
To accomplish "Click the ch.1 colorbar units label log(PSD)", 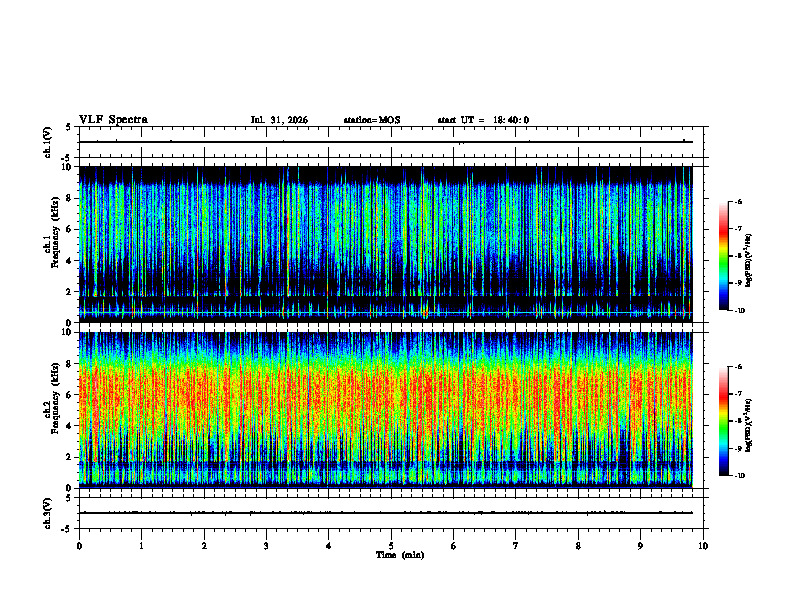I will pos(749,261).
